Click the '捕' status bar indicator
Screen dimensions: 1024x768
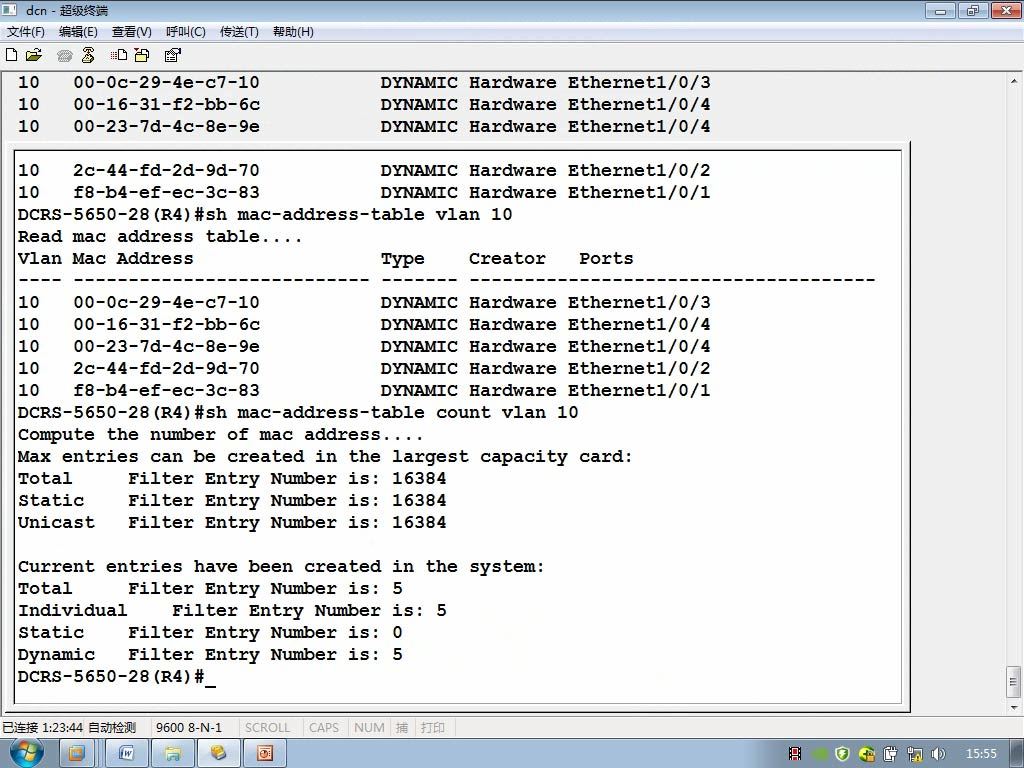pyautogui.click(x=402, y=728)
